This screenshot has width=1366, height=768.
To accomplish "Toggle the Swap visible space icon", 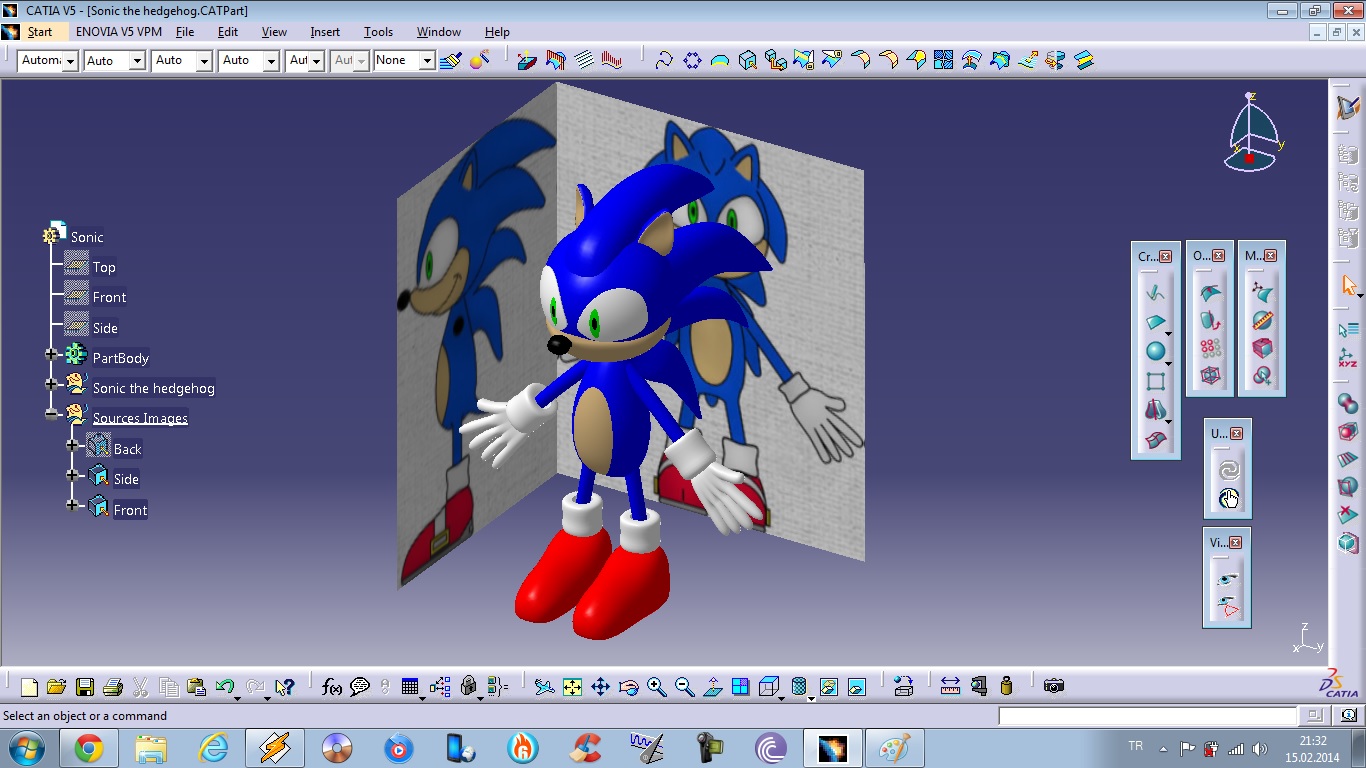I will (x=857, y=687).
